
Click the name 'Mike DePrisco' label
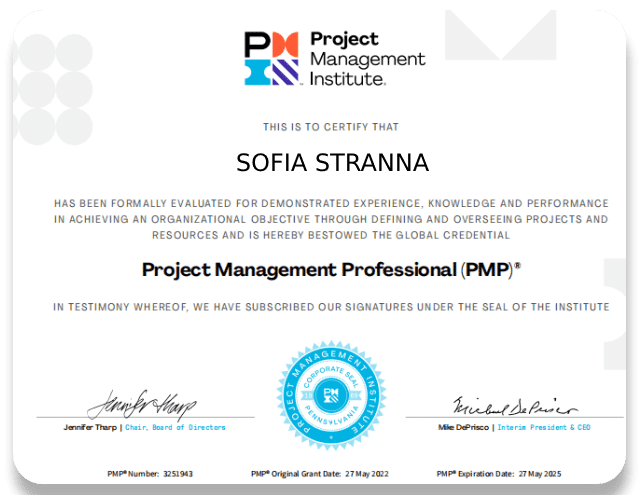pos(463,427)
